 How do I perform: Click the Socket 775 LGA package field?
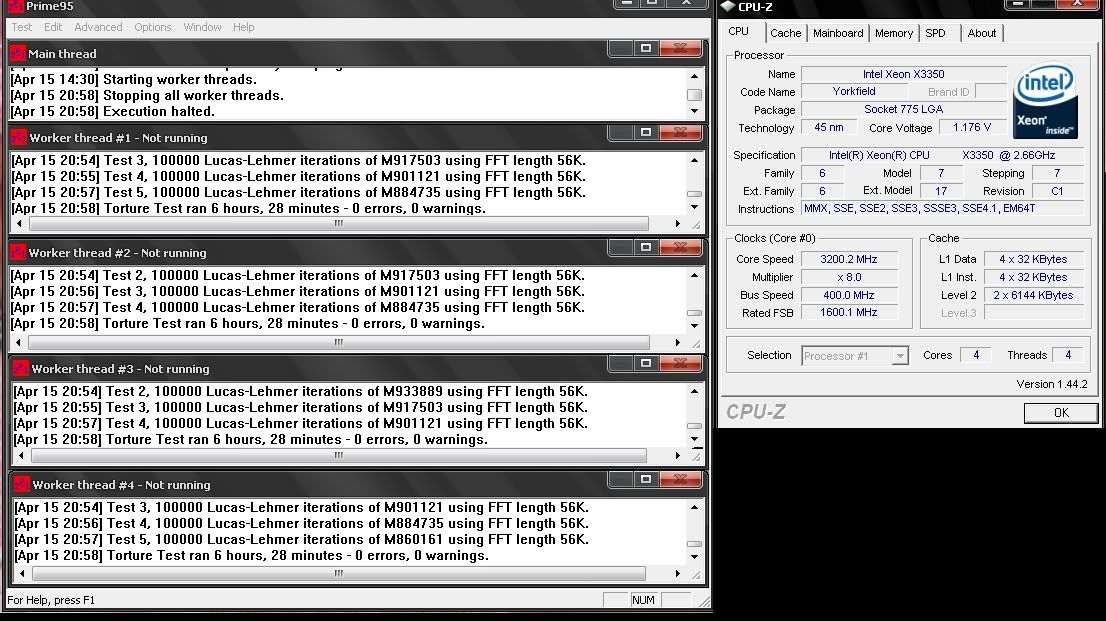click(904, 109)
